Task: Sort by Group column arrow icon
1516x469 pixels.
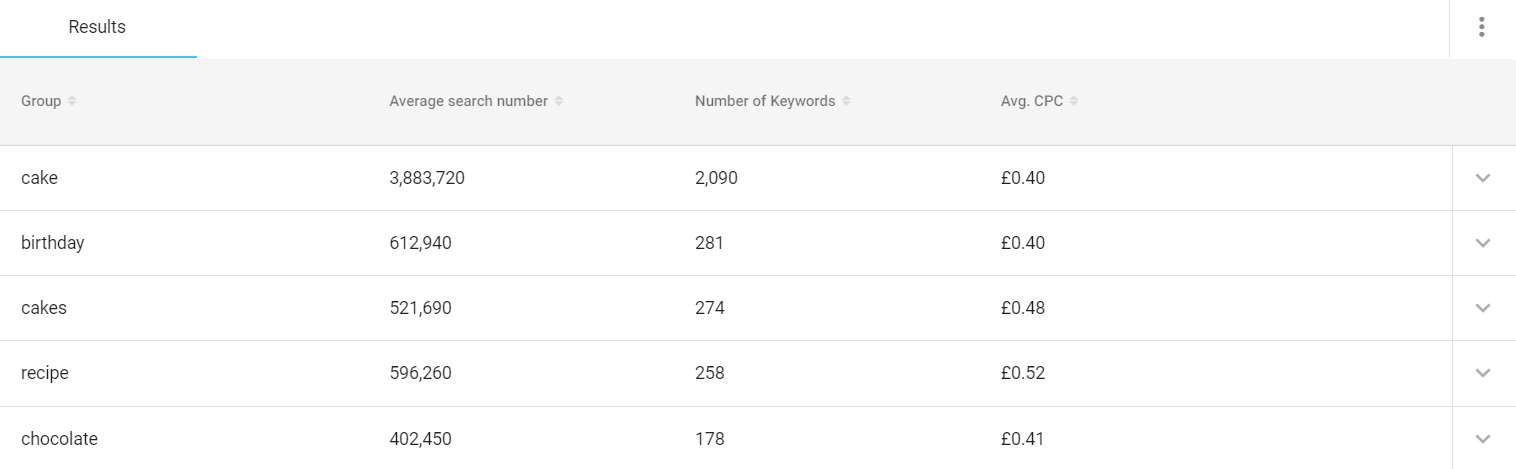Action: coord(72,101)
